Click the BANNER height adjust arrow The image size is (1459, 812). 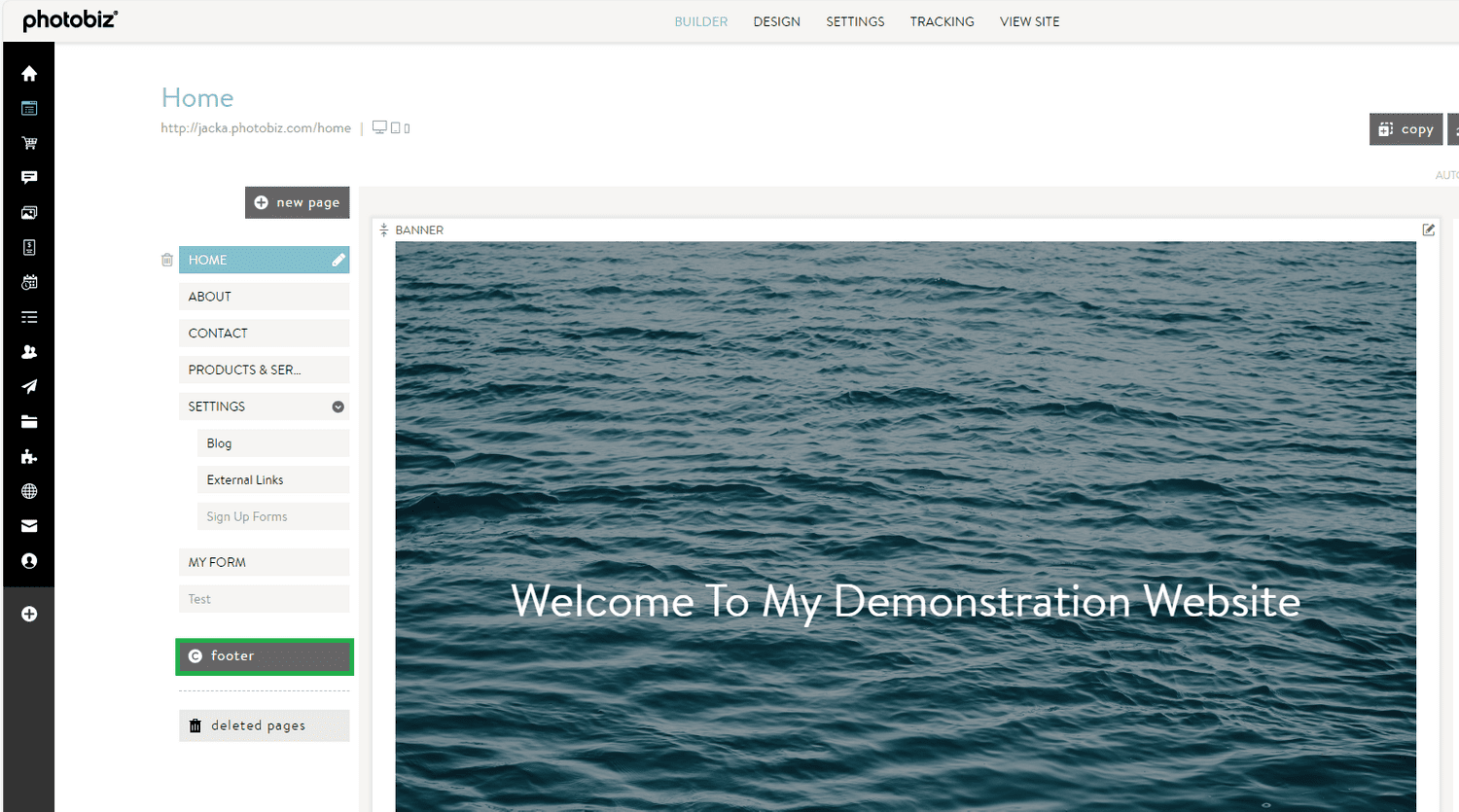pos(384,229)
